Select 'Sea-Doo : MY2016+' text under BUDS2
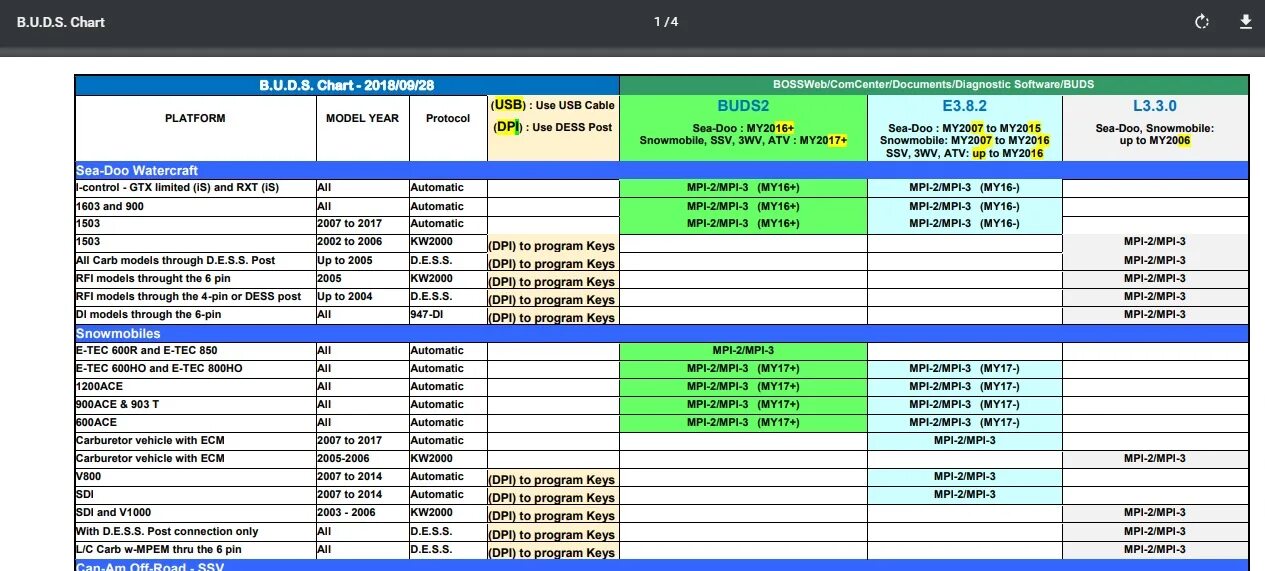 pos(743,129)
